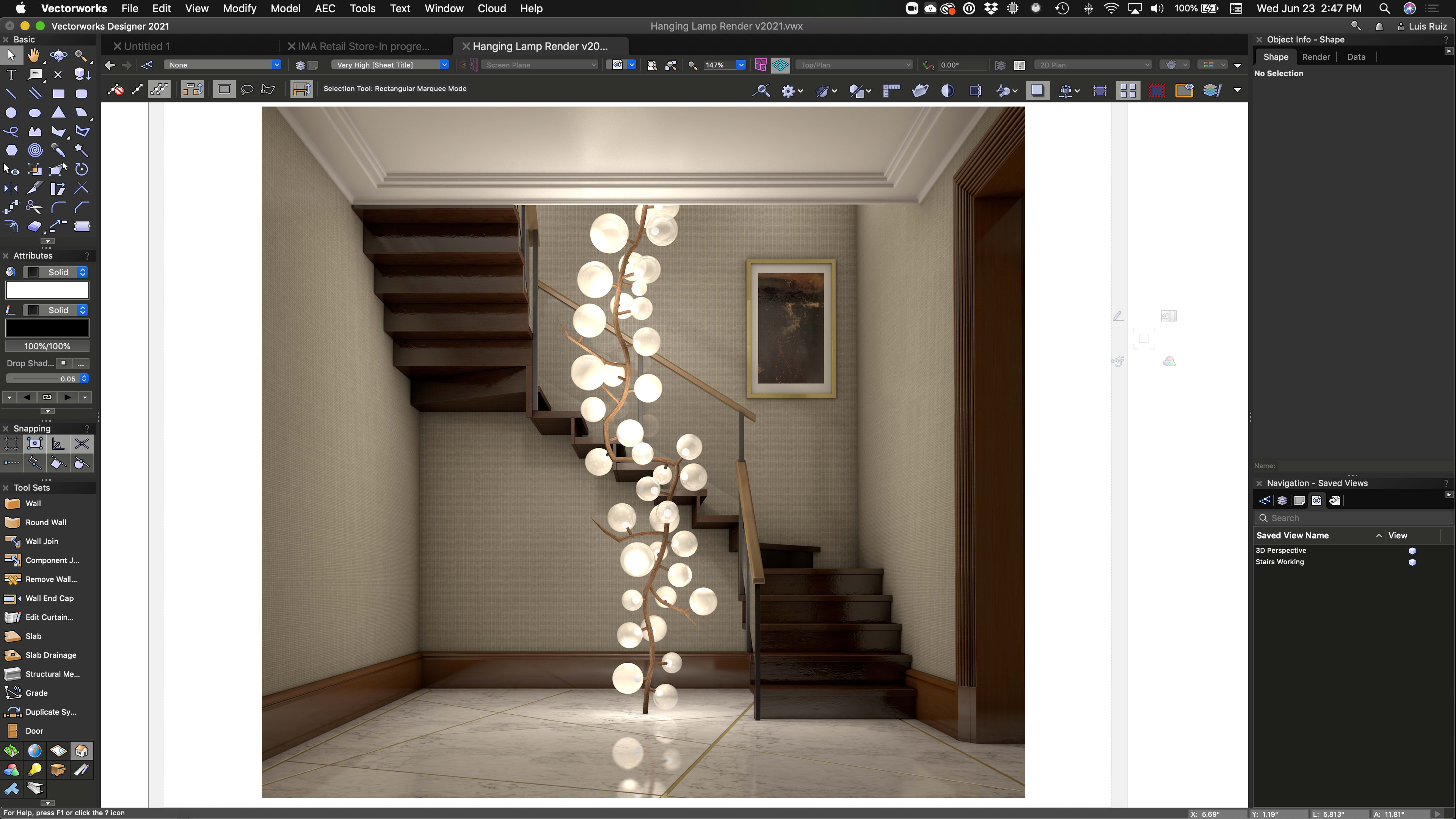Open the fill style Solid dropdown
Viewport: 1456px width, 819px height.
83,273
